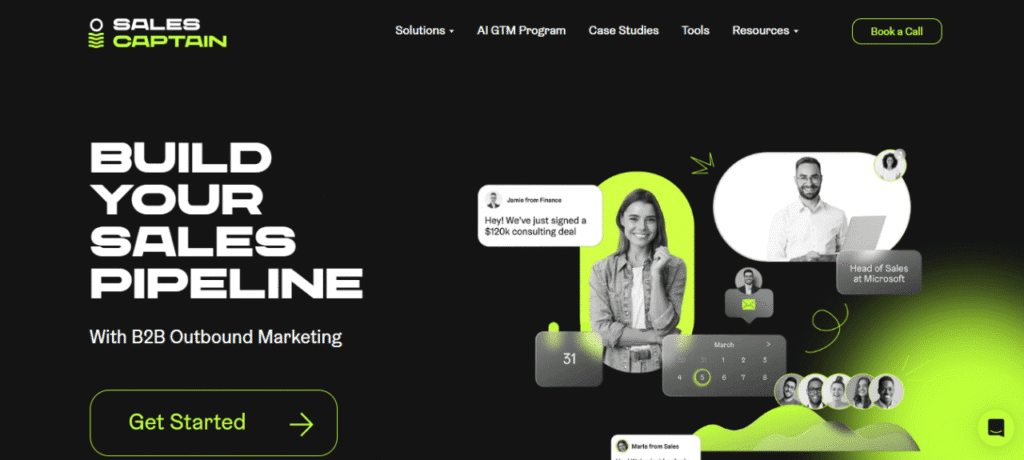Click the green envelope mail icon

(x=748, y=304)
